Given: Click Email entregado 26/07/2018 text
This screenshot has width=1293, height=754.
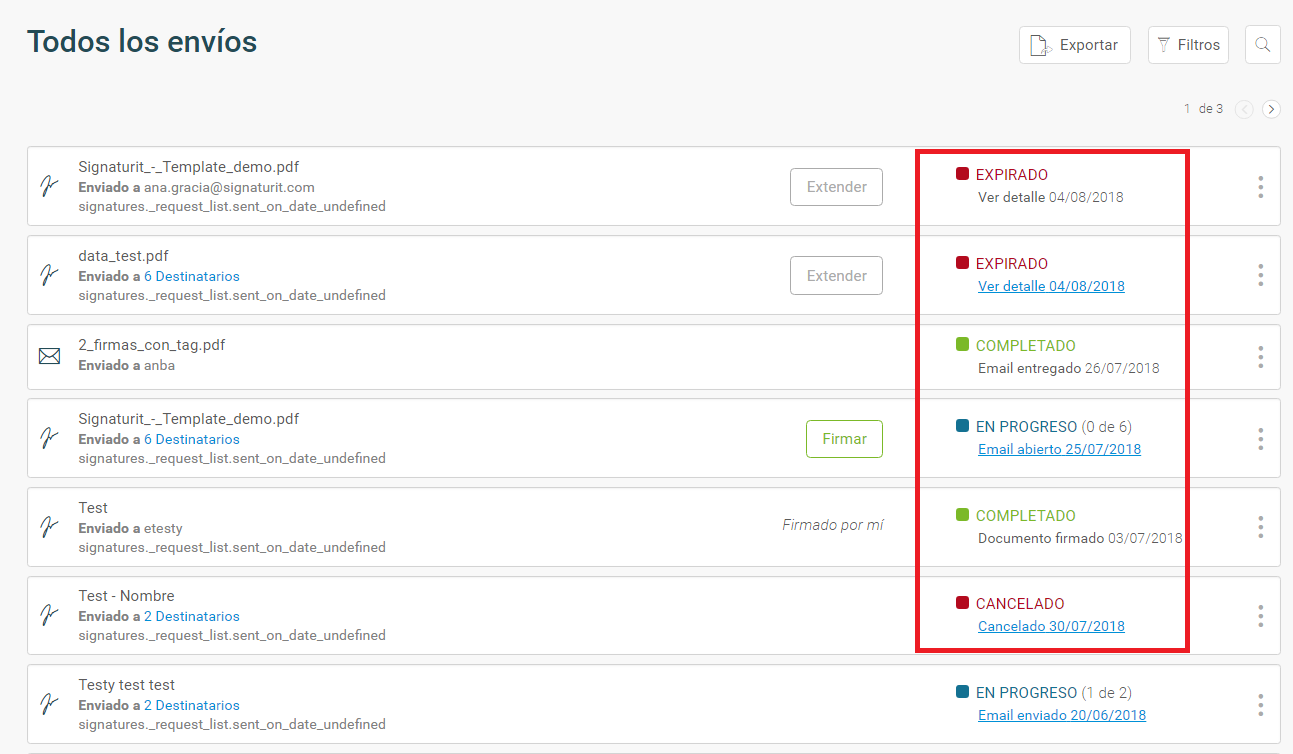Looking at the screenshot, I should [x=1069, y=368].
